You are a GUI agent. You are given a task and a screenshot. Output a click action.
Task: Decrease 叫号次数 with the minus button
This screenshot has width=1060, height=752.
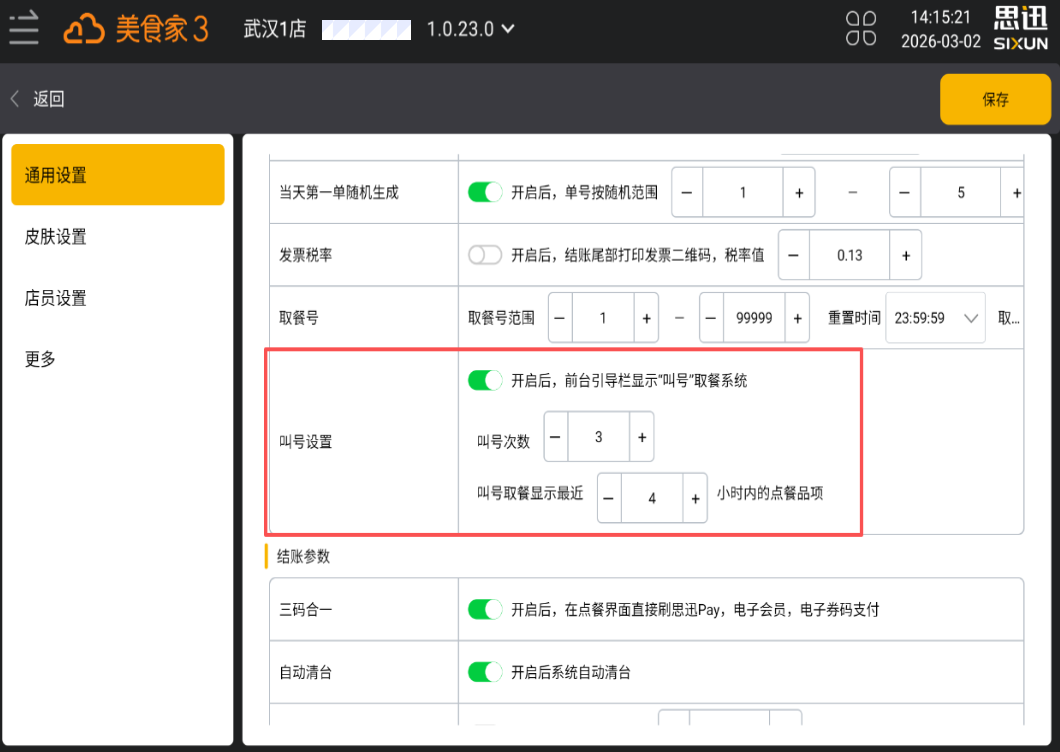pos(556,437)
